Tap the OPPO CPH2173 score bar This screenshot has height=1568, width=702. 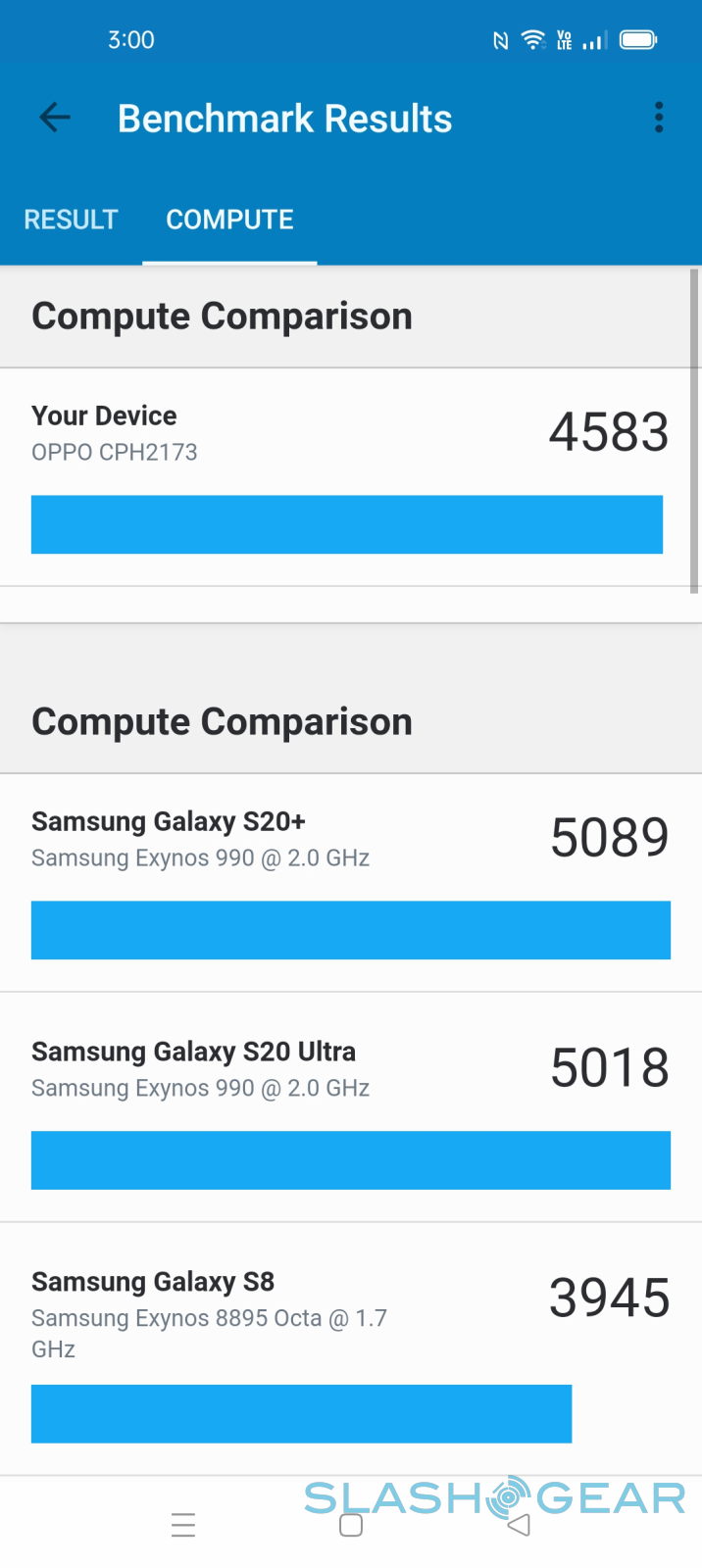(x=347, y=524)
